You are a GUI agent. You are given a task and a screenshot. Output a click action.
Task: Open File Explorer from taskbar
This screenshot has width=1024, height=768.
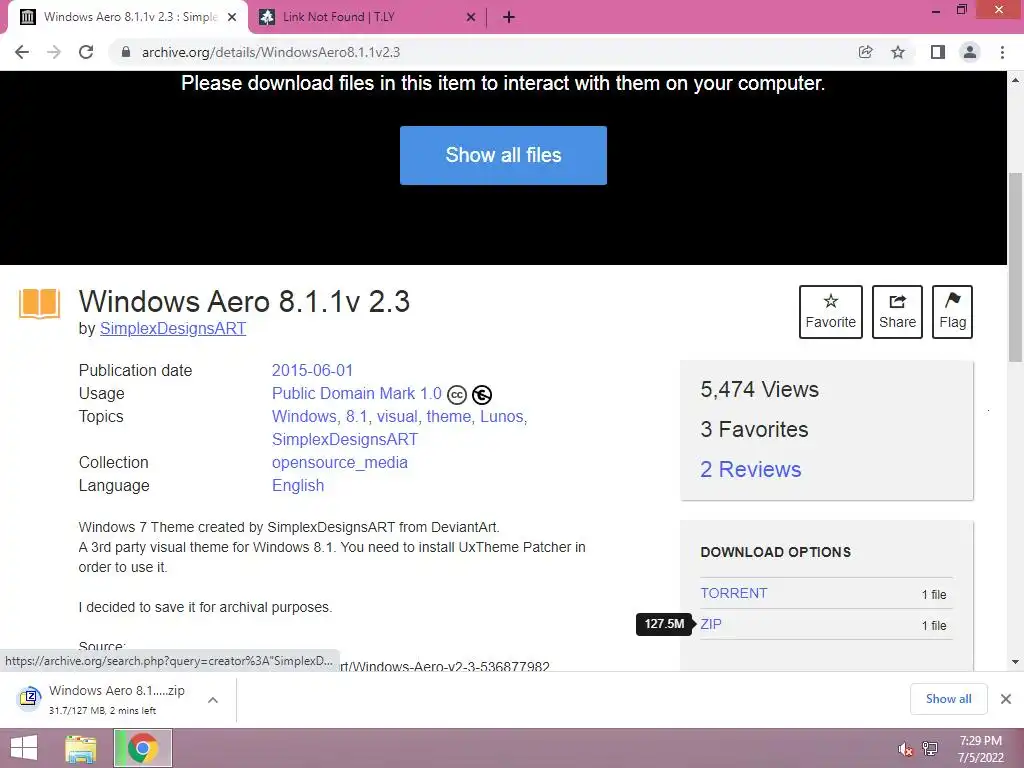coord(81,748)
